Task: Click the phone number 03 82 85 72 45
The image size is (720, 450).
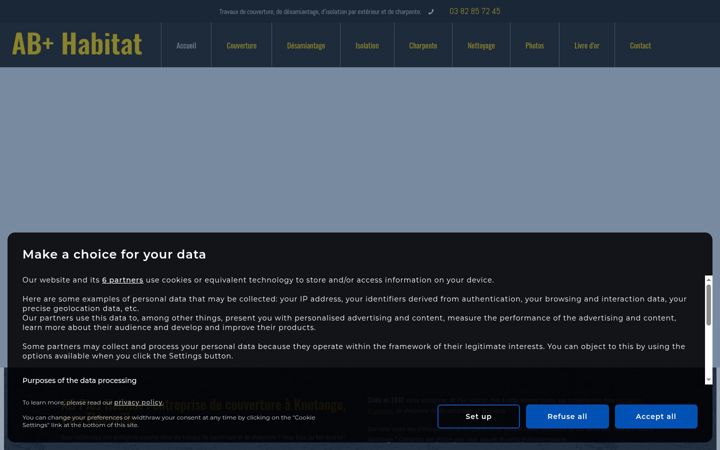Action: coord(475,11)
